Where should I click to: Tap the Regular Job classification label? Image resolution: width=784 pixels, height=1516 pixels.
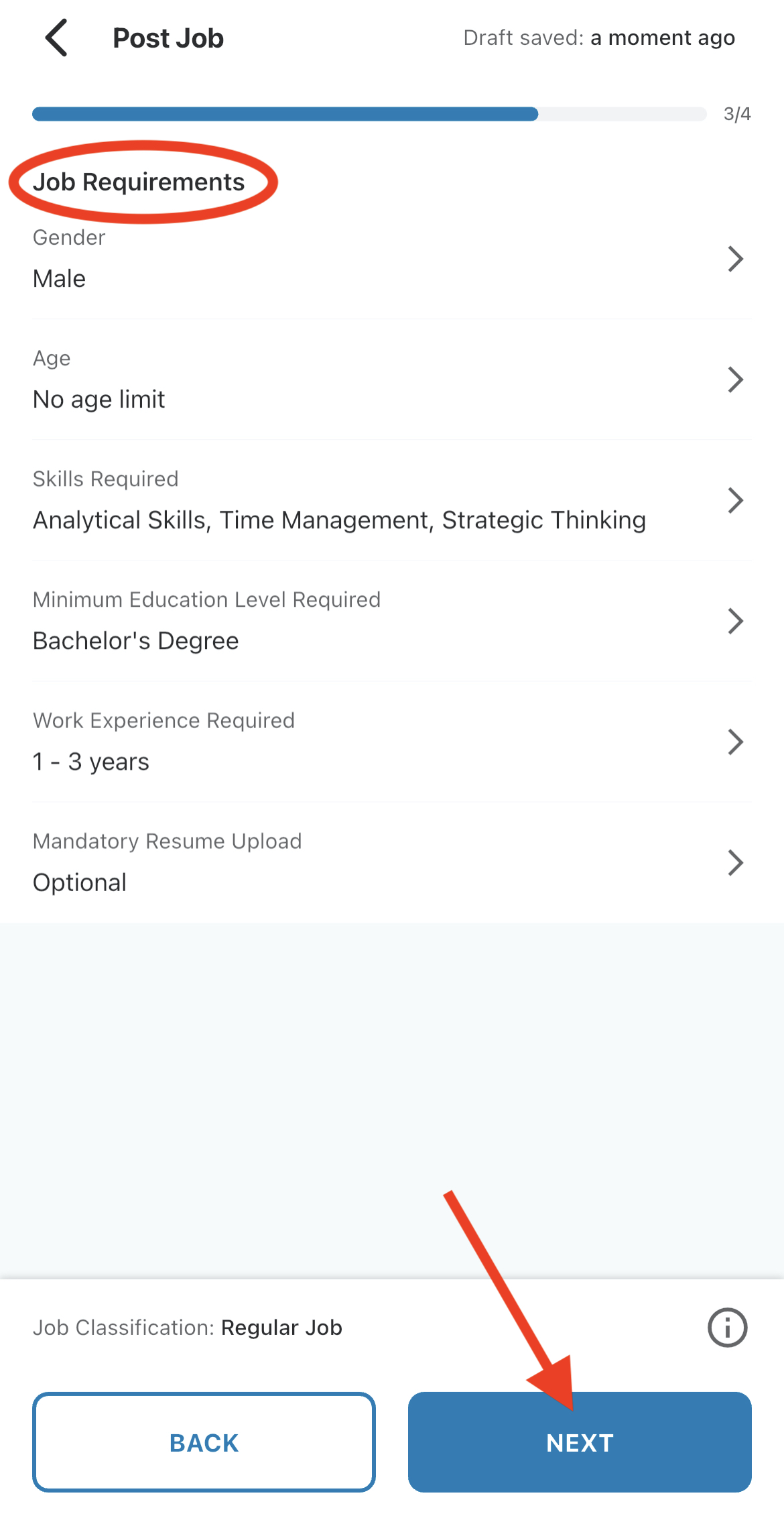coord(281,1328)
